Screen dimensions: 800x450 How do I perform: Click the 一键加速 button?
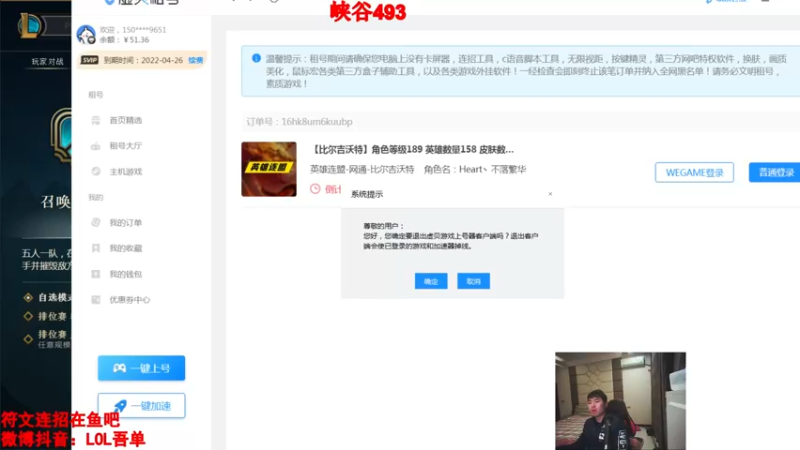[x=141, y=406]
